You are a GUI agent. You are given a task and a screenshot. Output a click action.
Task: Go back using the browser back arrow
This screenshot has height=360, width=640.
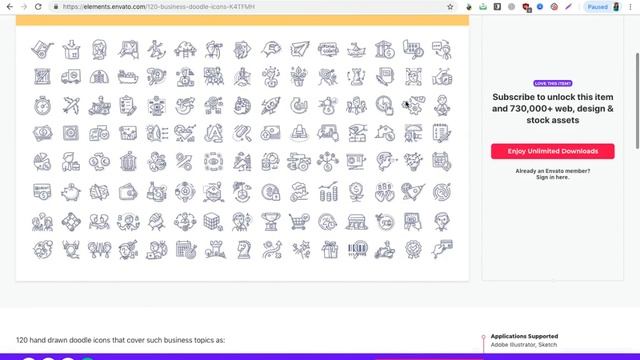(x=10, y=7)
